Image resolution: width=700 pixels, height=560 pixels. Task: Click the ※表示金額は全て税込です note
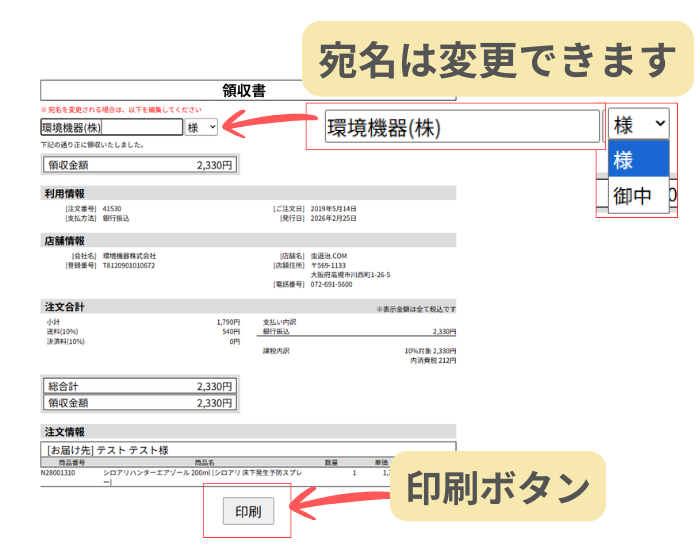[x=416, y=309]
